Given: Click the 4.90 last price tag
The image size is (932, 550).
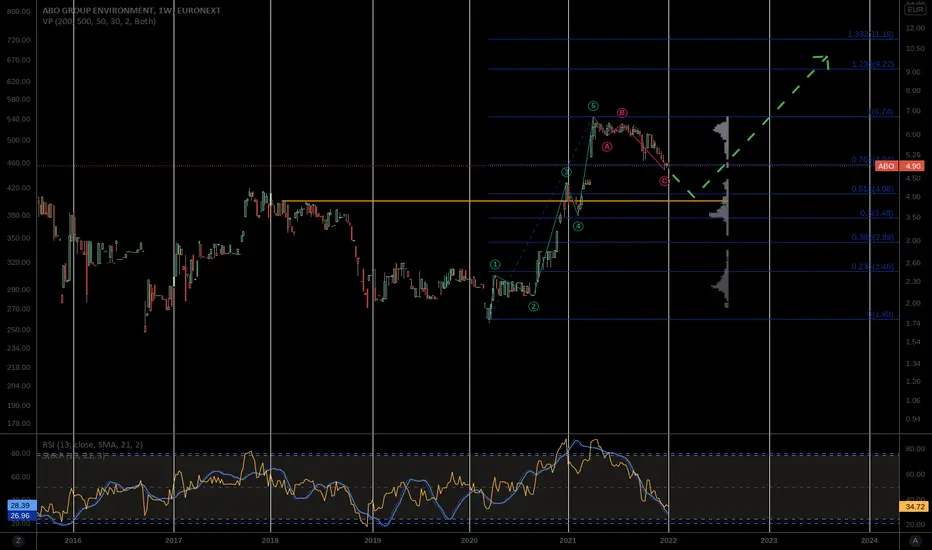Looking at the screenshot, I should coord(913,166).
